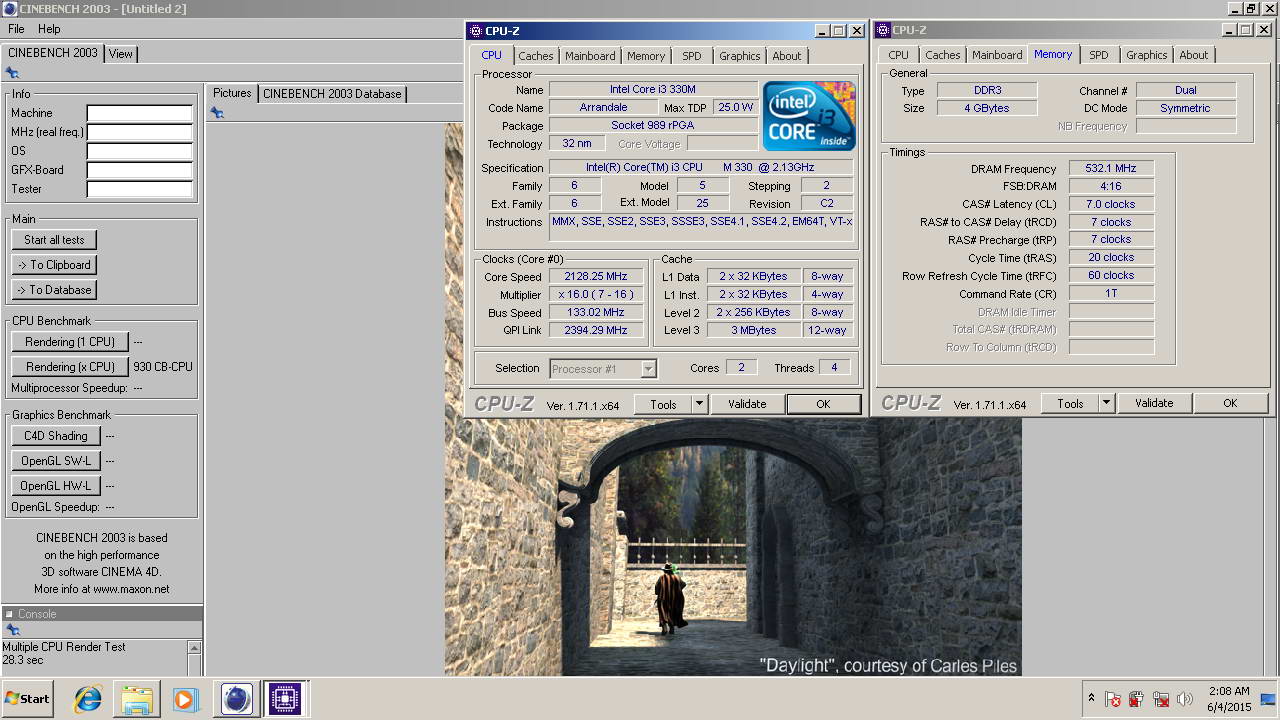This screenshot has width=1280, height=720.
Task: Click OK in left CPU-Z window
Action: (823, 404)
